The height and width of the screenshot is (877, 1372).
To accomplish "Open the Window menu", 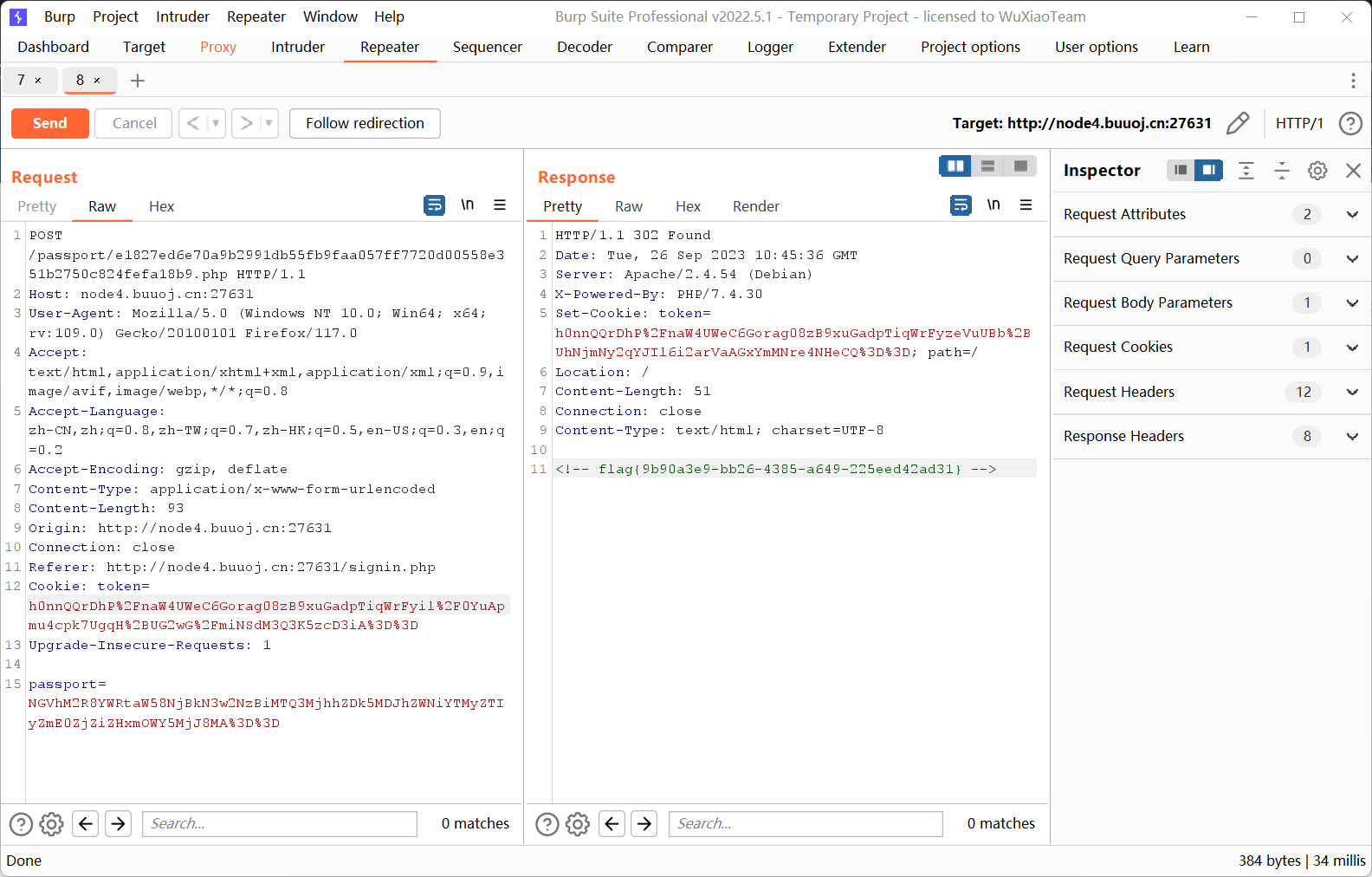I will [x=330, y=16].
